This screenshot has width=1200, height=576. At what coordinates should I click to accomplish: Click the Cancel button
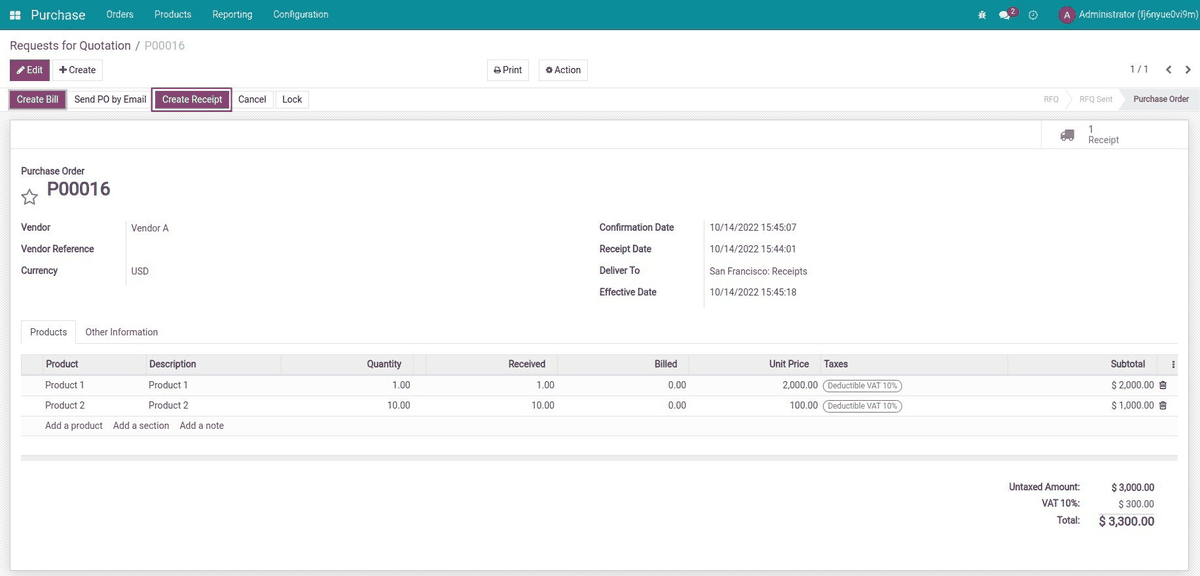point(252,99)
